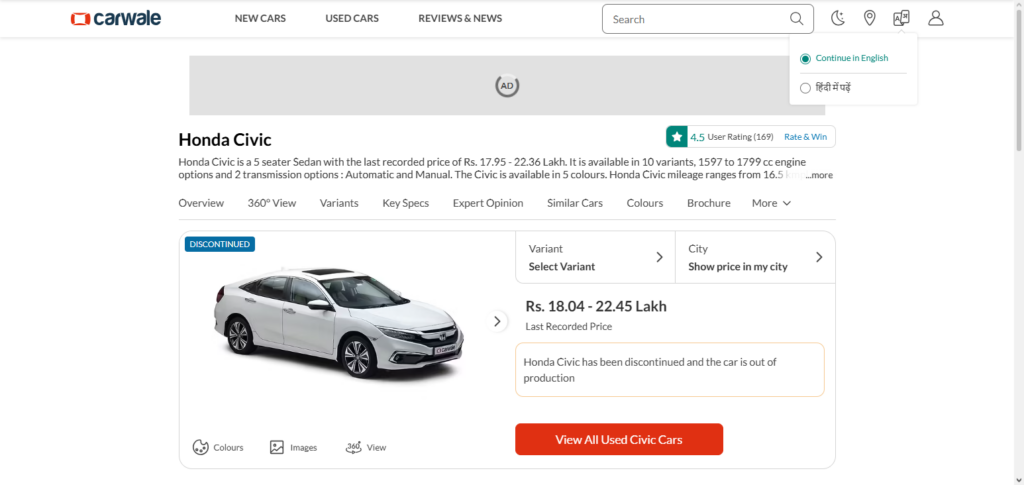Click the DISCONTINUED badge

[219, 244]
